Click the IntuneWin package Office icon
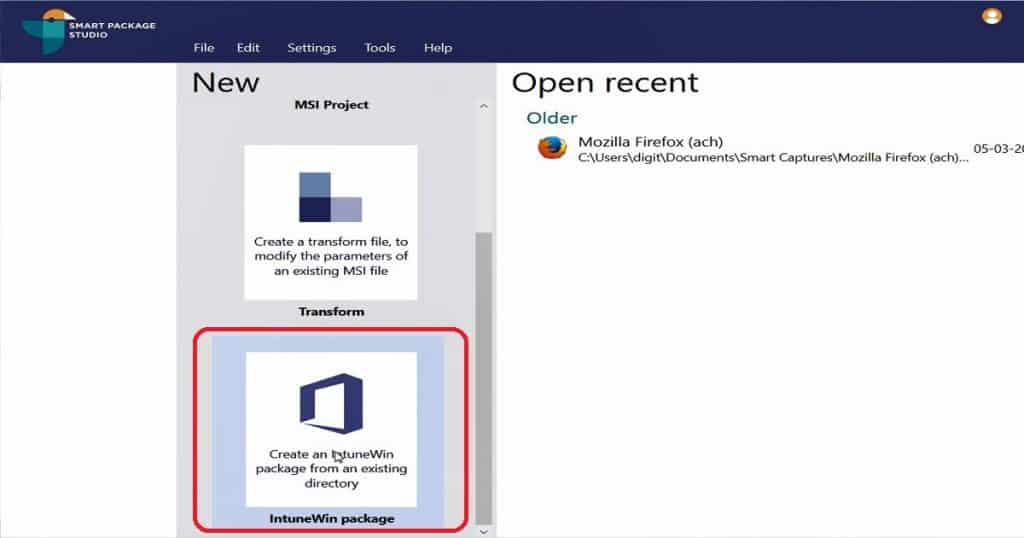1024x538 pixels. [331, 404]
